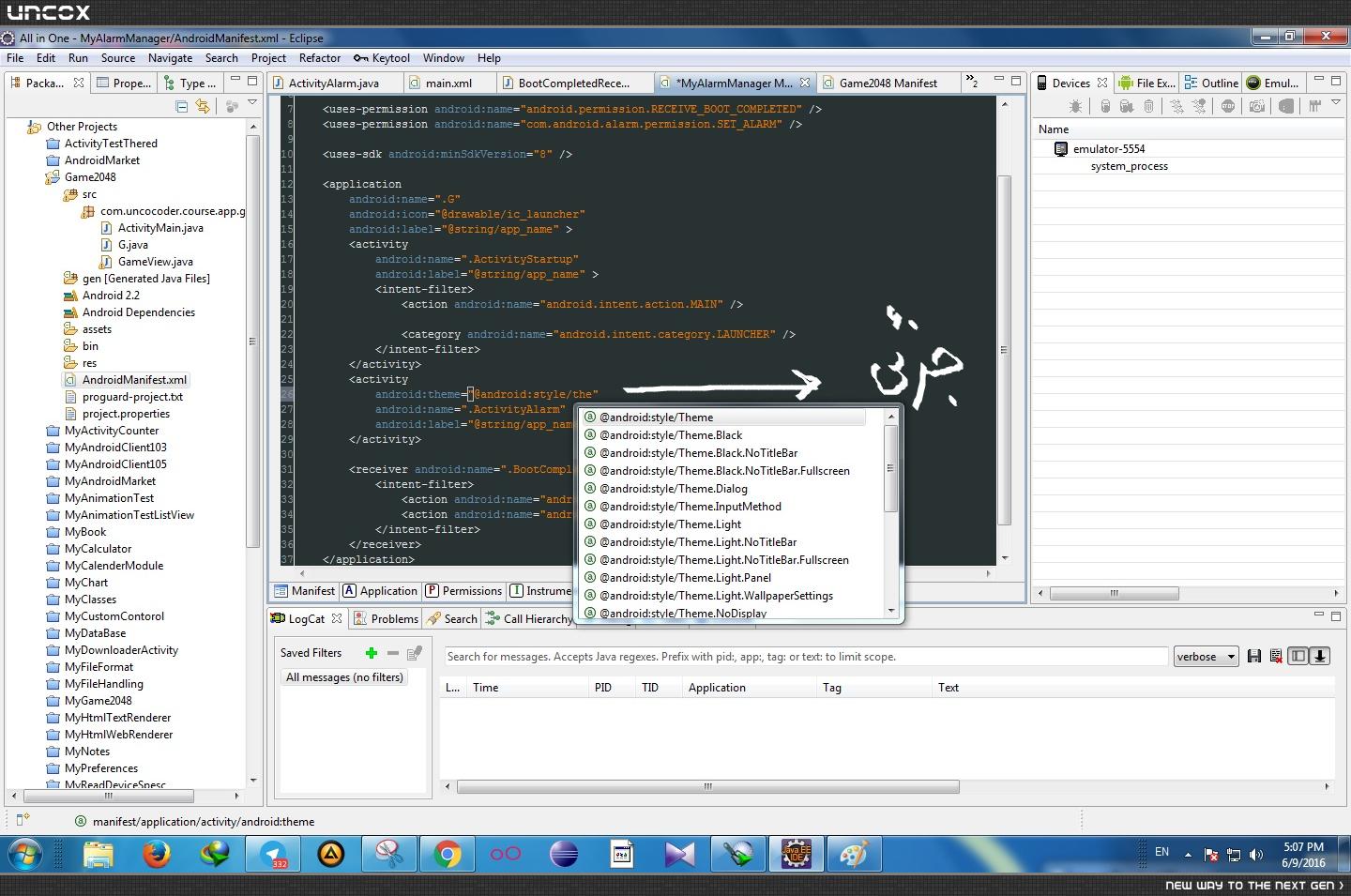This screenshot has height=896, width=1351.
Task: Open Google Chrome from the taskbar
Action: coord(448,854)
